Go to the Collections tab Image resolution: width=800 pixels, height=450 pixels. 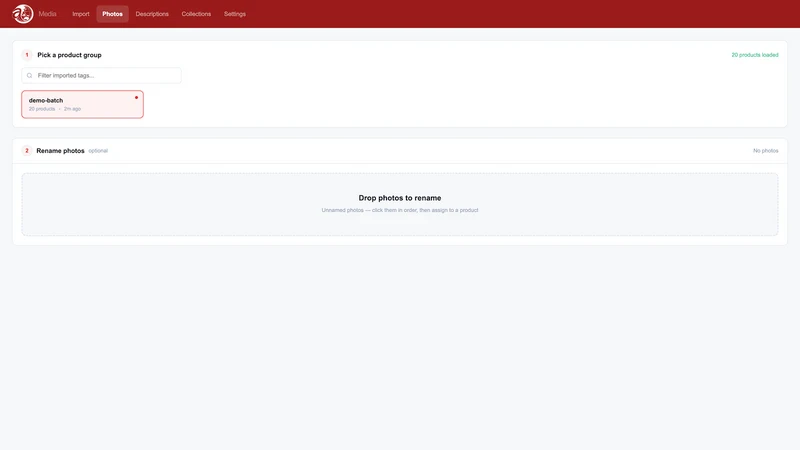pos(196,14)
